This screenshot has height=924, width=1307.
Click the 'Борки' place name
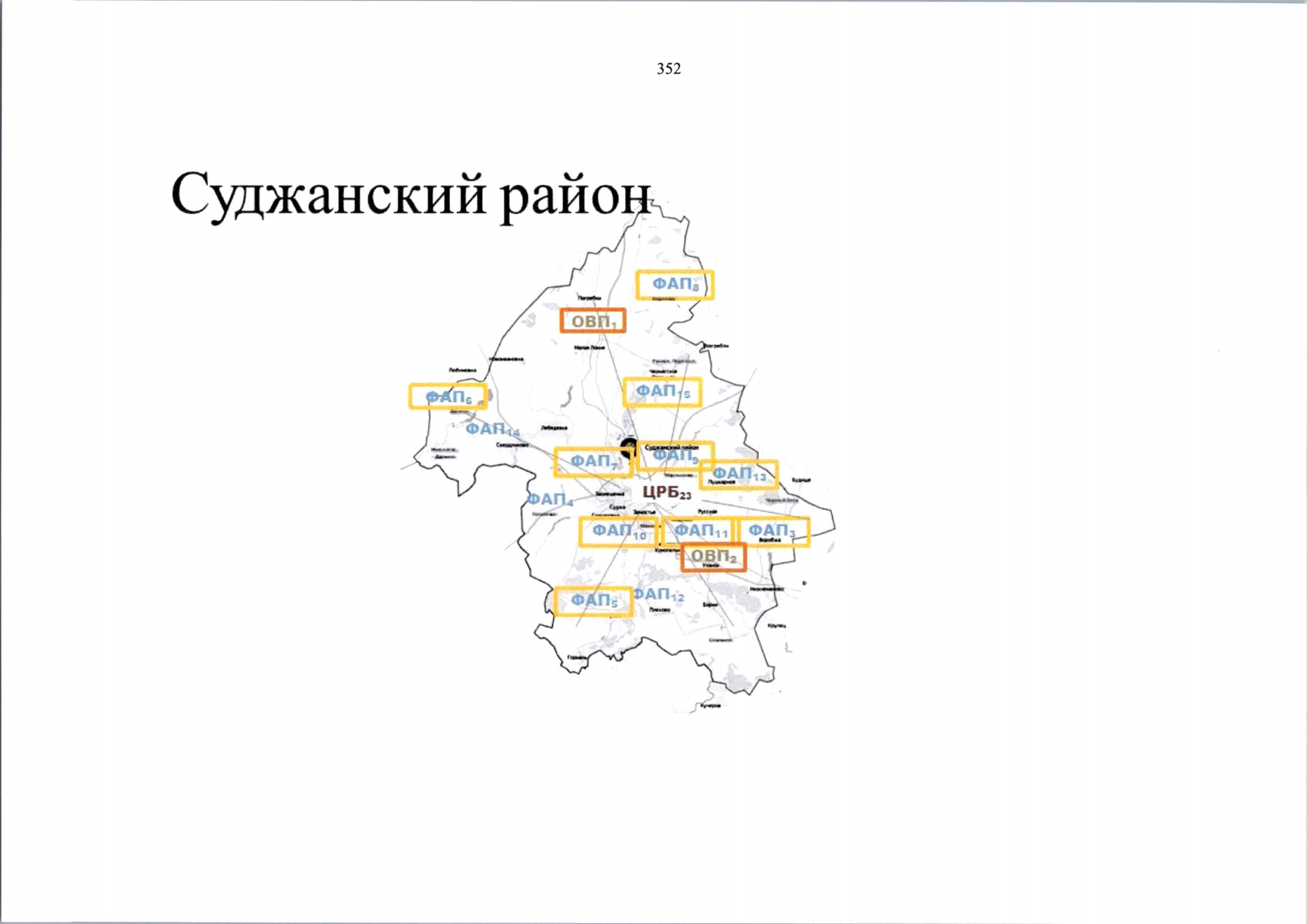[x=710, y=605]
